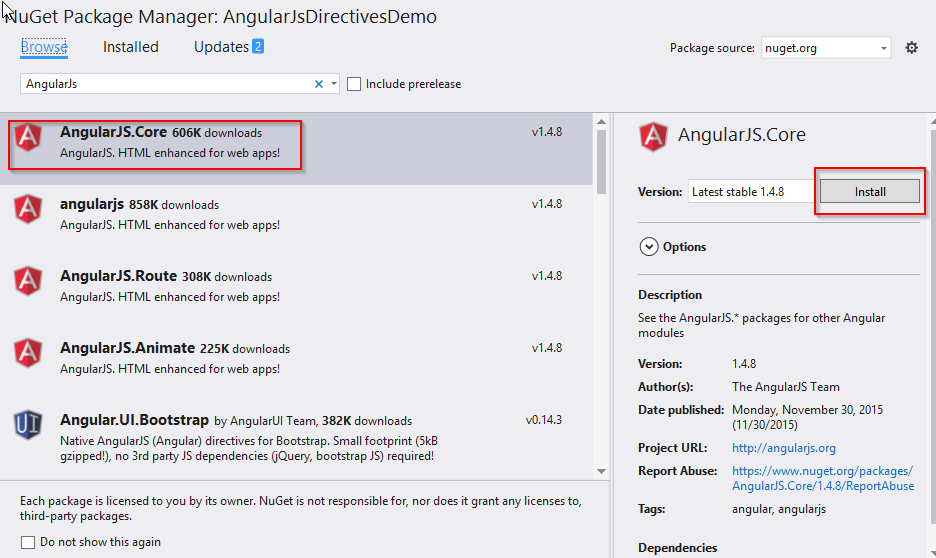Click the Dependencies heading

click(678, 548)
